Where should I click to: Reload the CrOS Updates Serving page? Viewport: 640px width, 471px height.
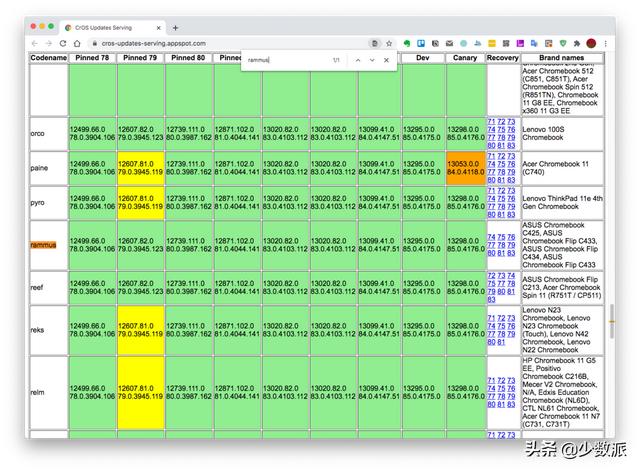pyautogui.click(x=63, y=43)
